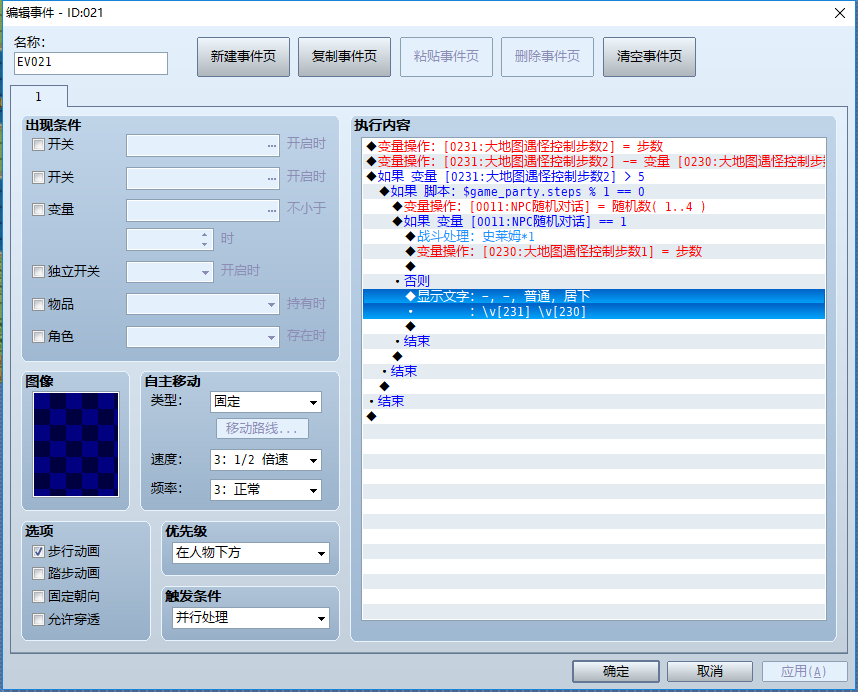Open the 优先级 dropdown showing 在人物下方
The height and width of the screenshot is (692, 858).
pyautogui.click(x=251, y=553)
